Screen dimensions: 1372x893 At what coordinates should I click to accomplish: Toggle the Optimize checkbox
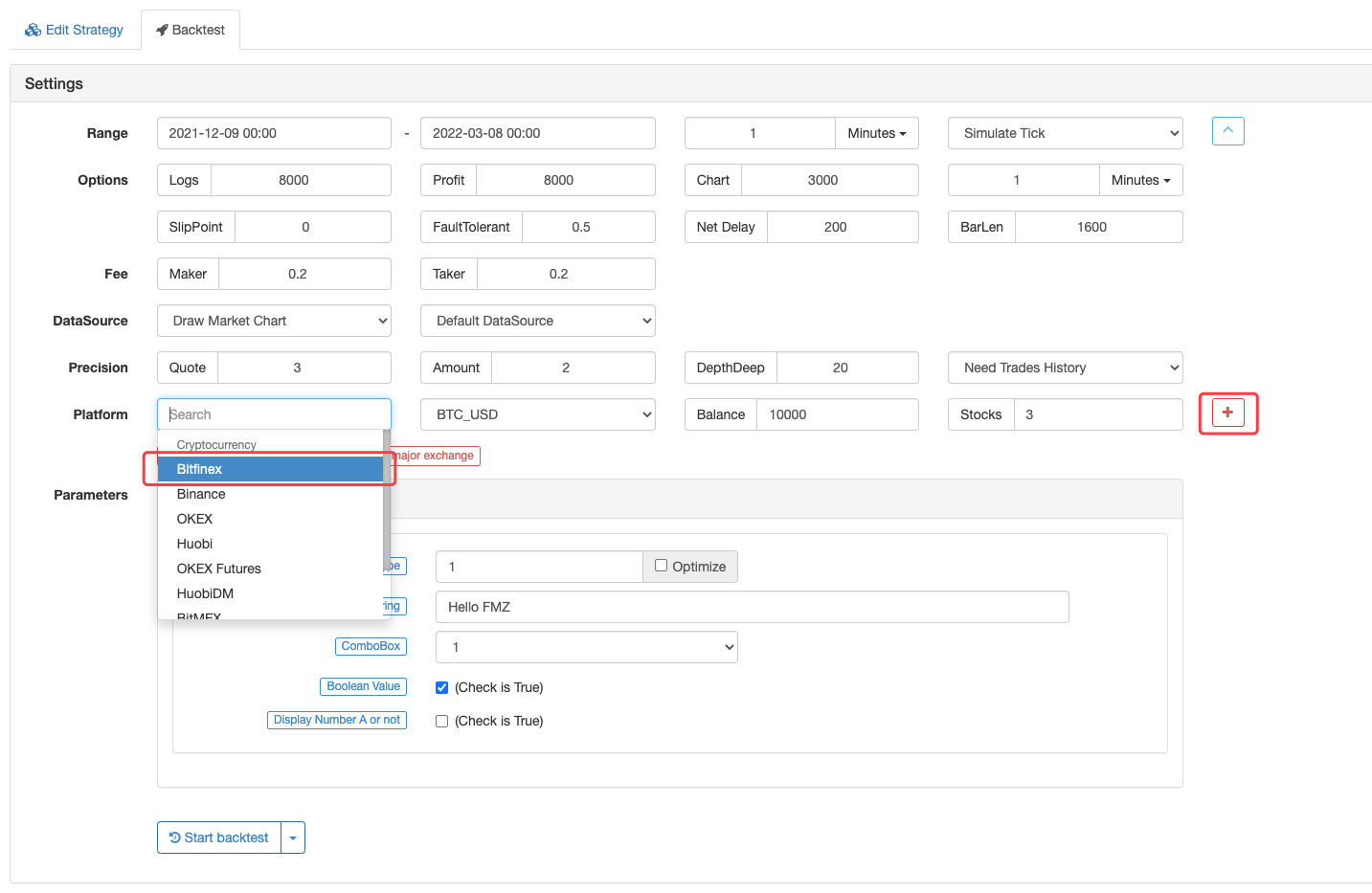pos(661,566)
